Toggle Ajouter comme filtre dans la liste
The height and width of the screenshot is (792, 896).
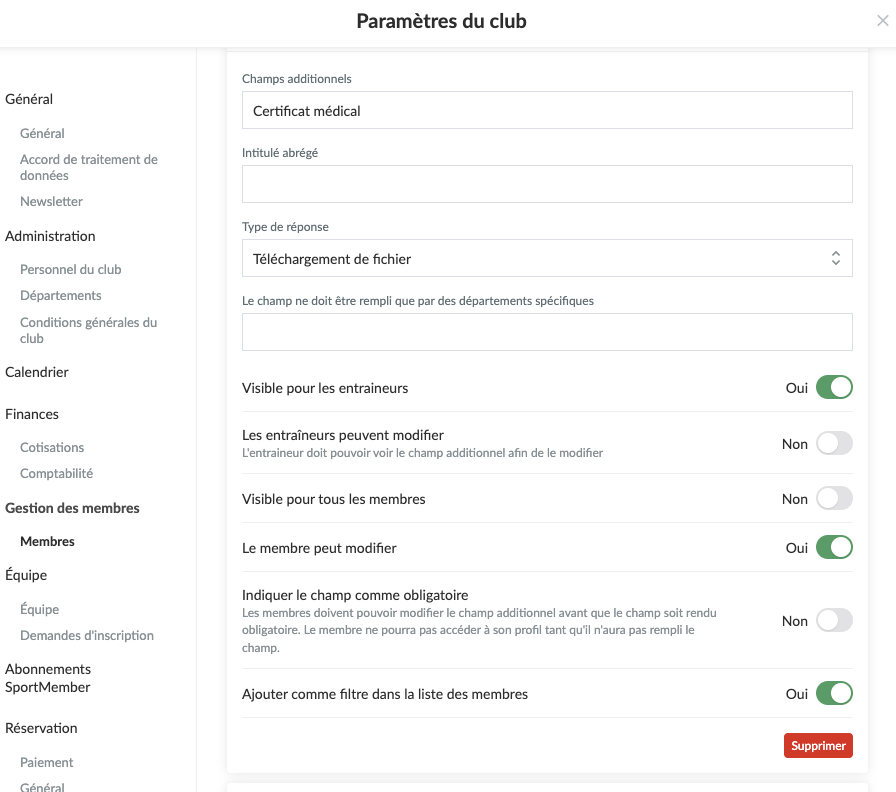click(834, 694)
